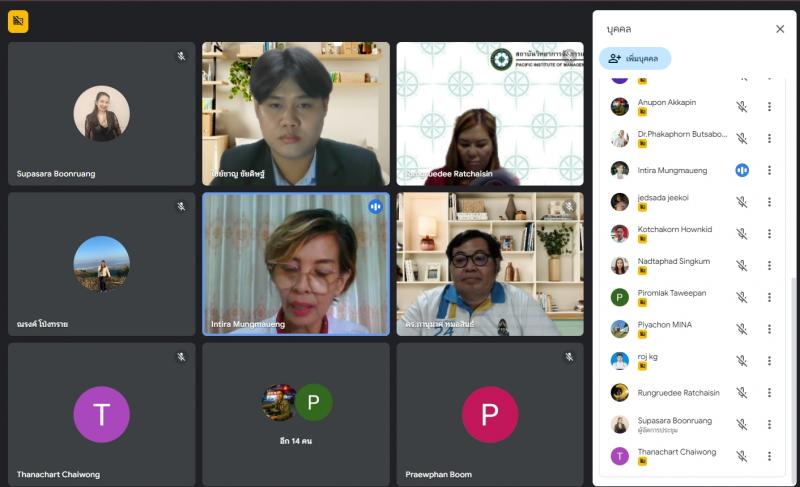Click speaking indicator on Intira Mungmaueng video
Screen dimensions: 800x487
point(376,207)
